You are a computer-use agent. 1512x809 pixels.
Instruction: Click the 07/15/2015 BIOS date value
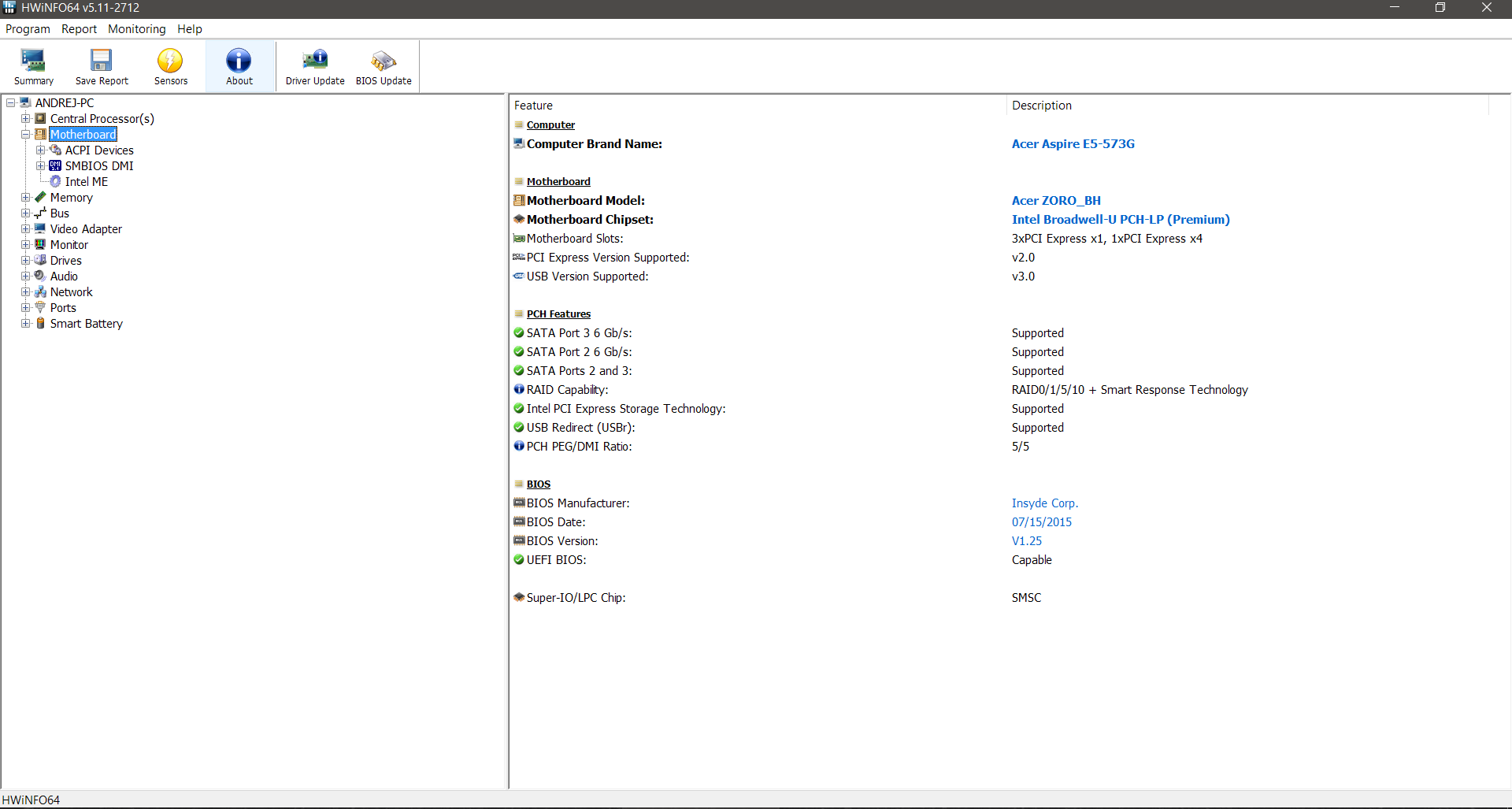tap(1042, 521)
